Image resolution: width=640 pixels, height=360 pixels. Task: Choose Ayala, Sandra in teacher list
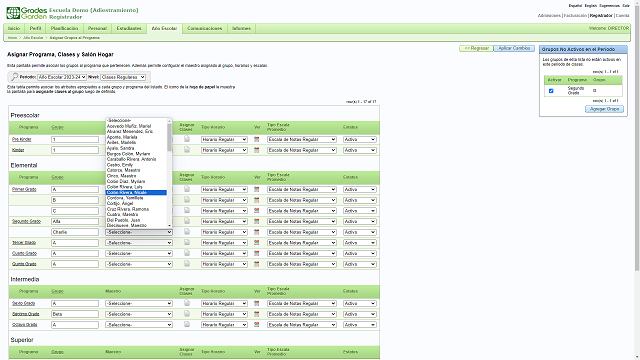tap(136, 148)
